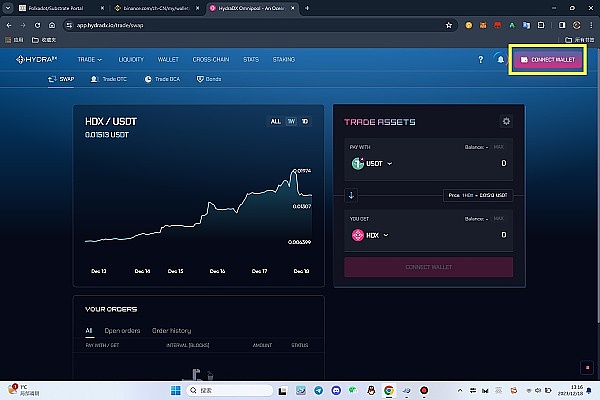Open the help question mark icon
Screen dimensions: 600x400
(481, 60)
